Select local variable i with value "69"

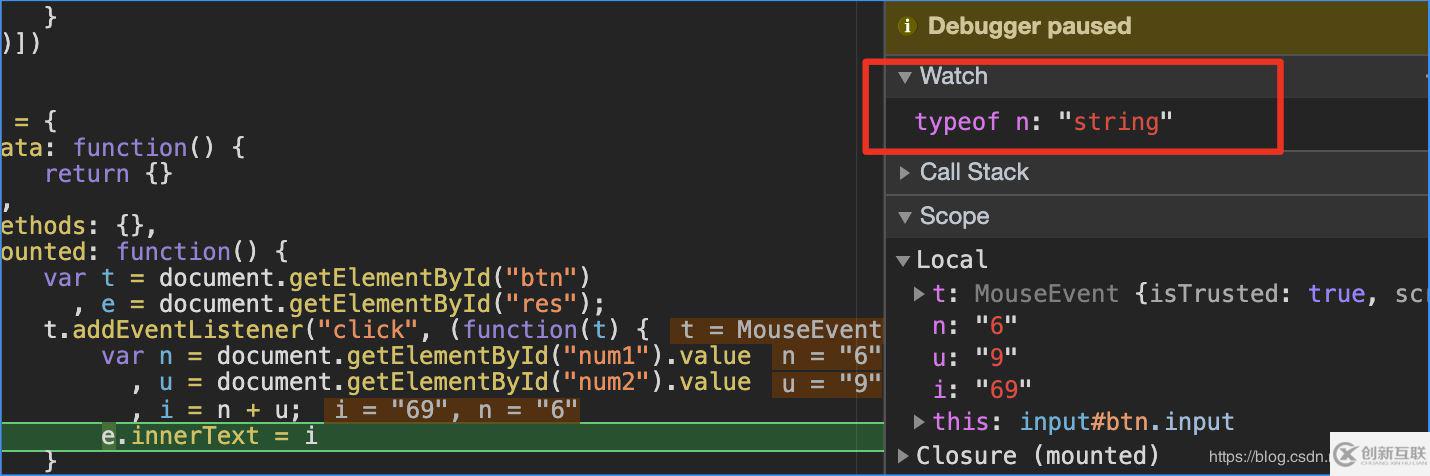(981, 388)
